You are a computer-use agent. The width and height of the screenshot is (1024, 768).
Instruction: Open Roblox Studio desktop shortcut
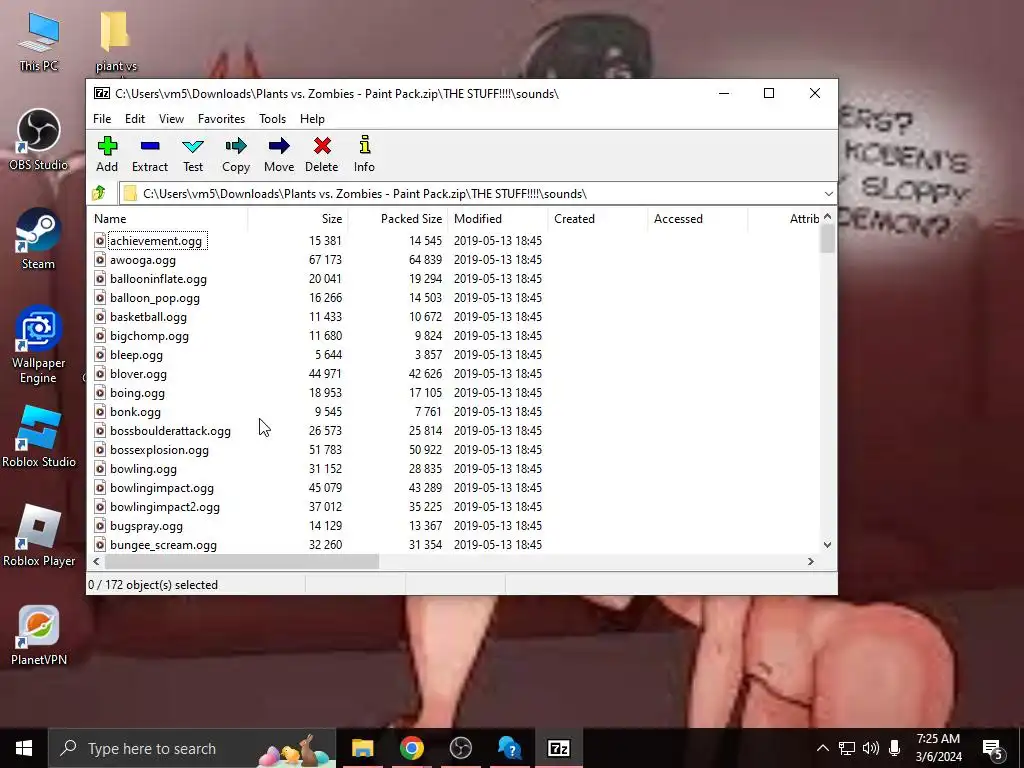[x=39, y=438]
